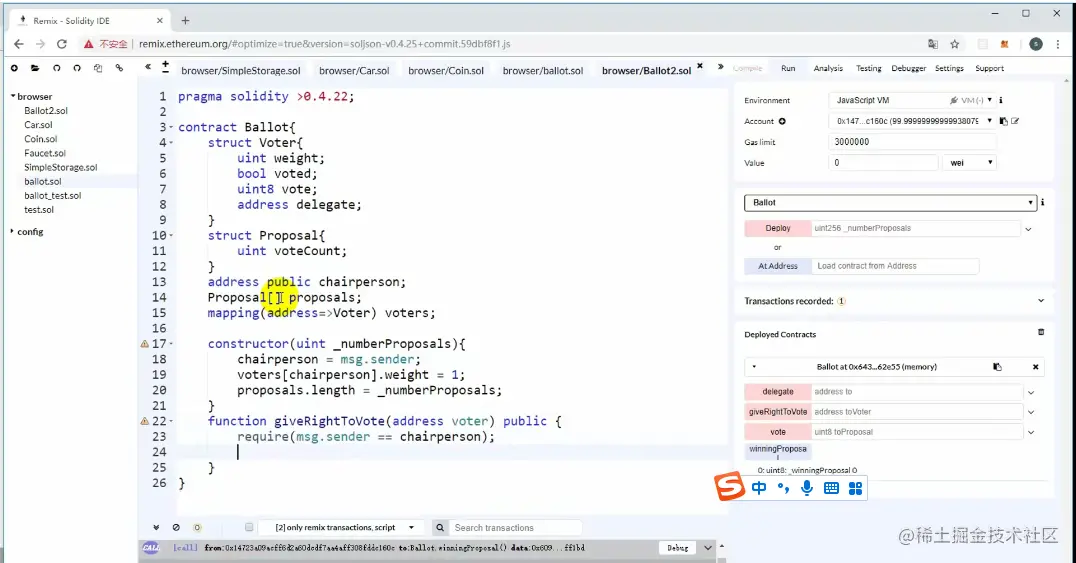Screen dimensions: 1076x563
Task: Click the pending transactions counter icon
Action: coord(197,527)
